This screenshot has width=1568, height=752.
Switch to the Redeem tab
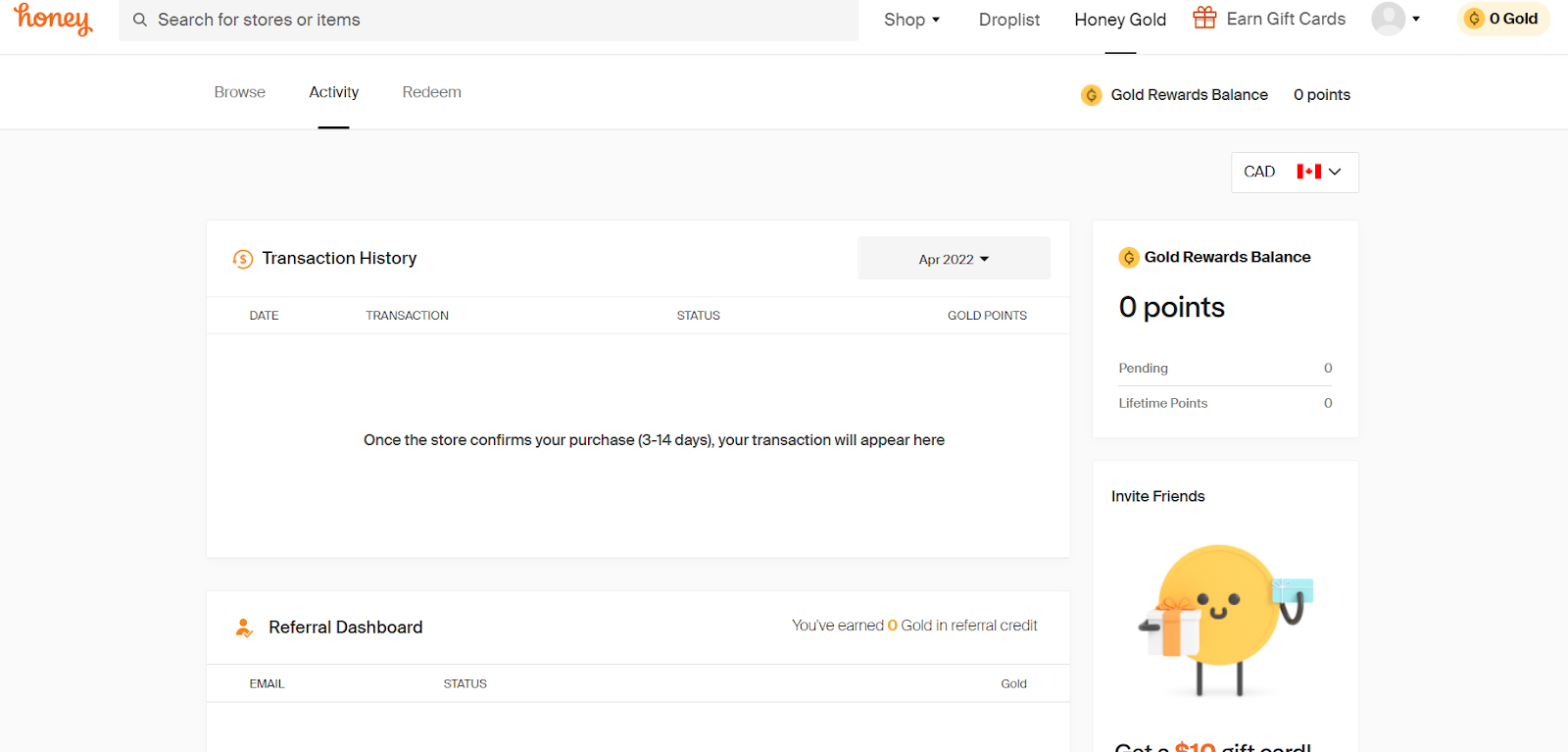click(431, 92)
